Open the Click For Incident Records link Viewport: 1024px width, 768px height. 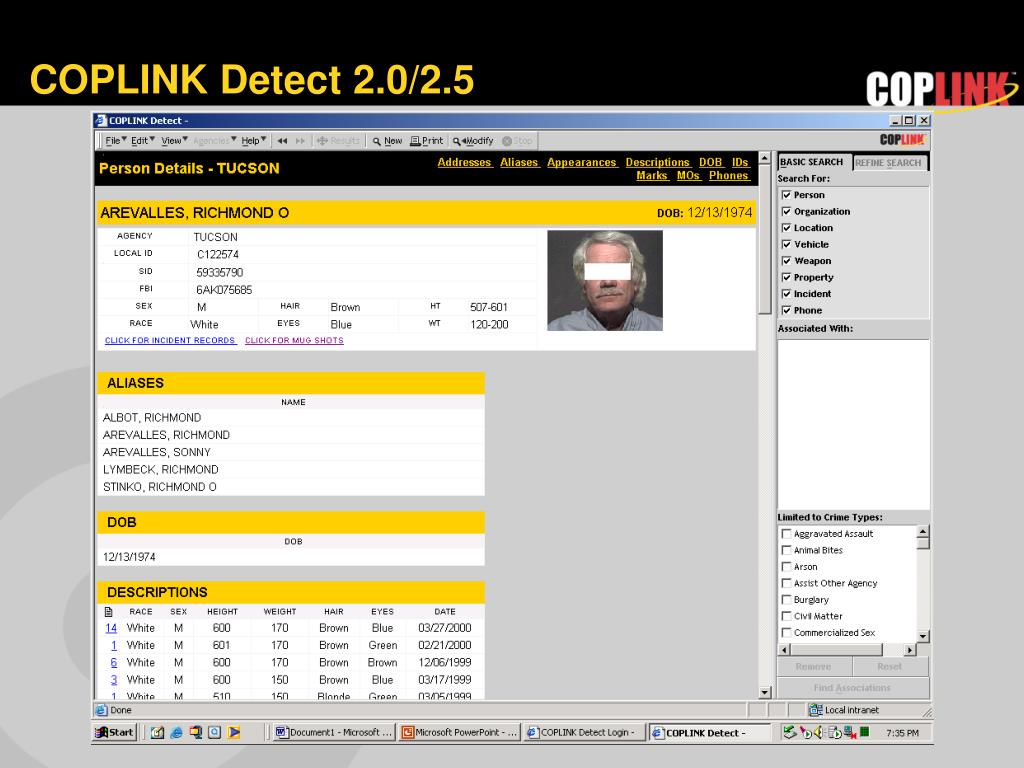tap(170, 340)
